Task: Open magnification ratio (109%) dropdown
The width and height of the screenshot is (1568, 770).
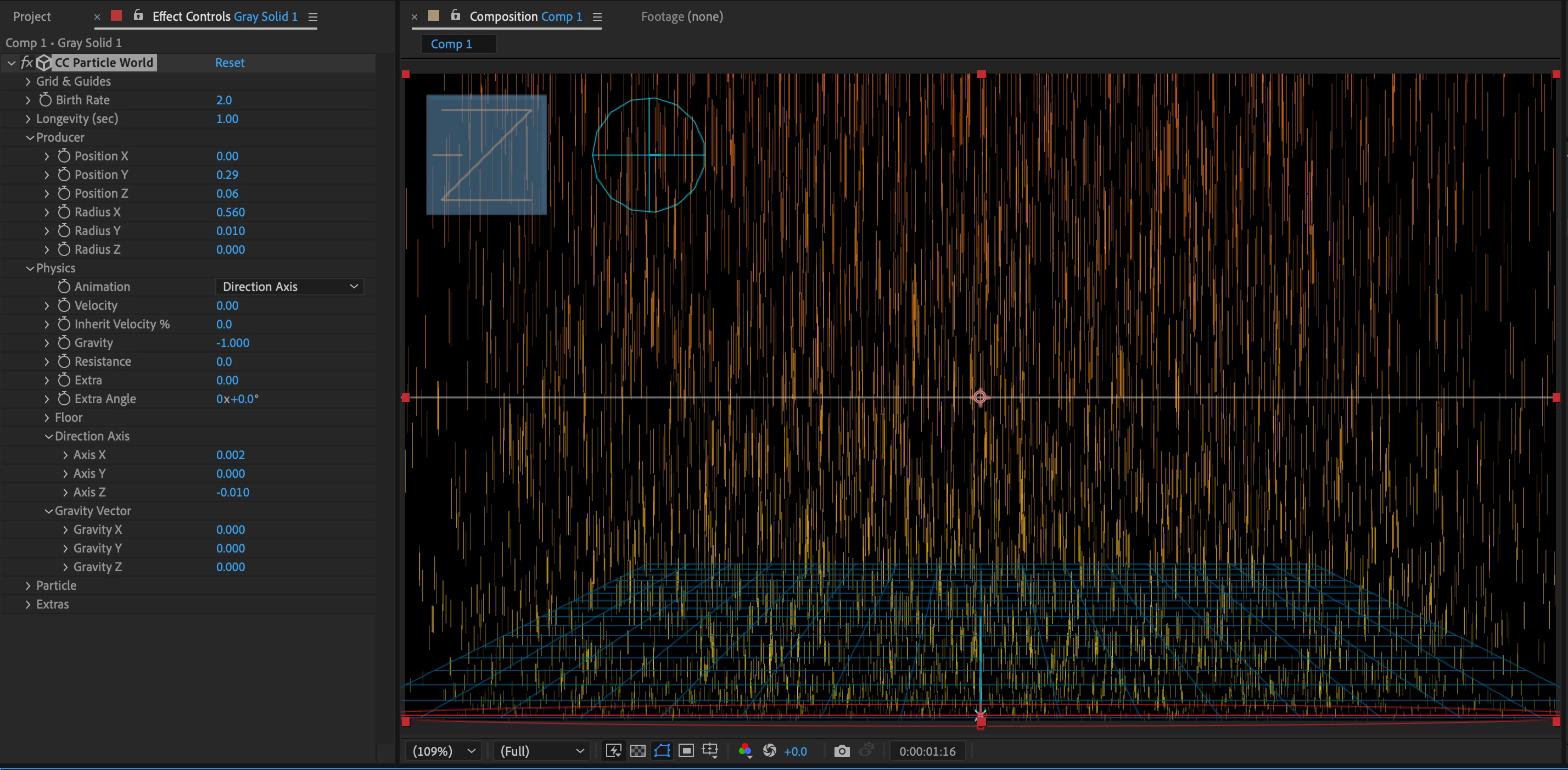Action: pyautogui.click(x=444, y=751)
